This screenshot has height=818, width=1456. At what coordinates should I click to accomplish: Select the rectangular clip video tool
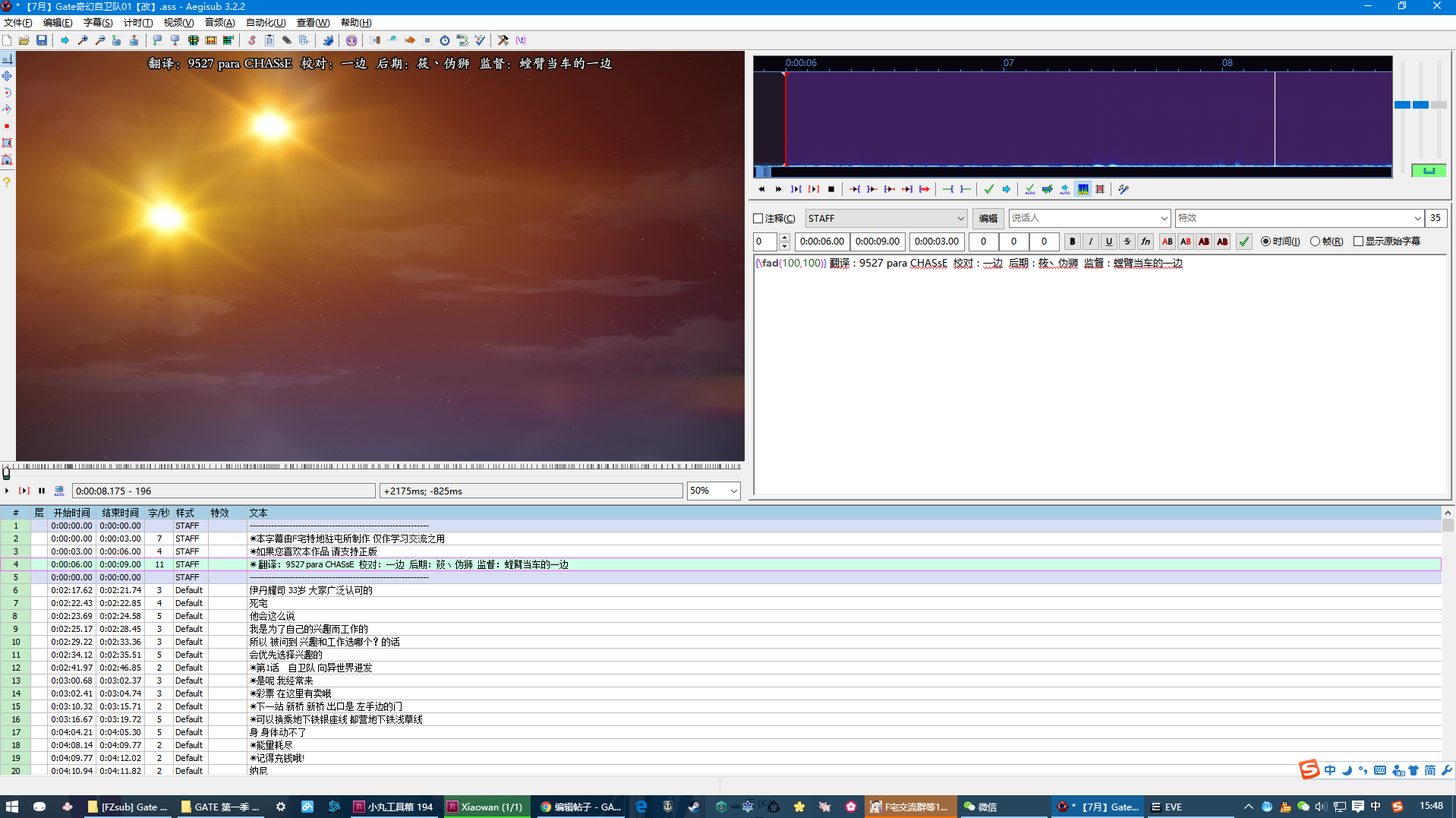pos(7,143)
